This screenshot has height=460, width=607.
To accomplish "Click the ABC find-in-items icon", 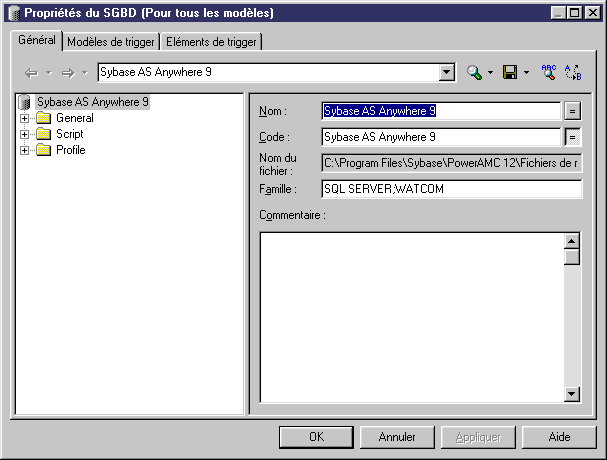I will pyautogui.click(x=549, y=72).
